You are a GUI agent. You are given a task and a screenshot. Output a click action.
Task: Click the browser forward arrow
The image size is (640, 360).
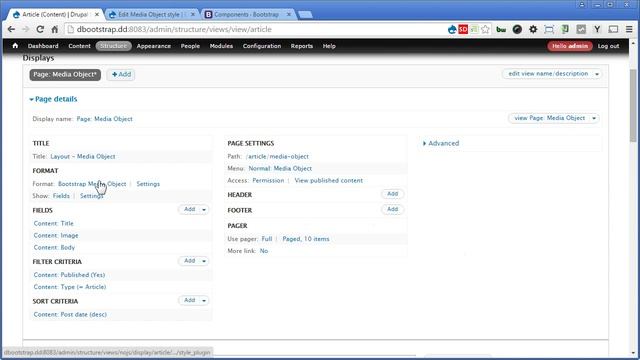tap(25, 29)
